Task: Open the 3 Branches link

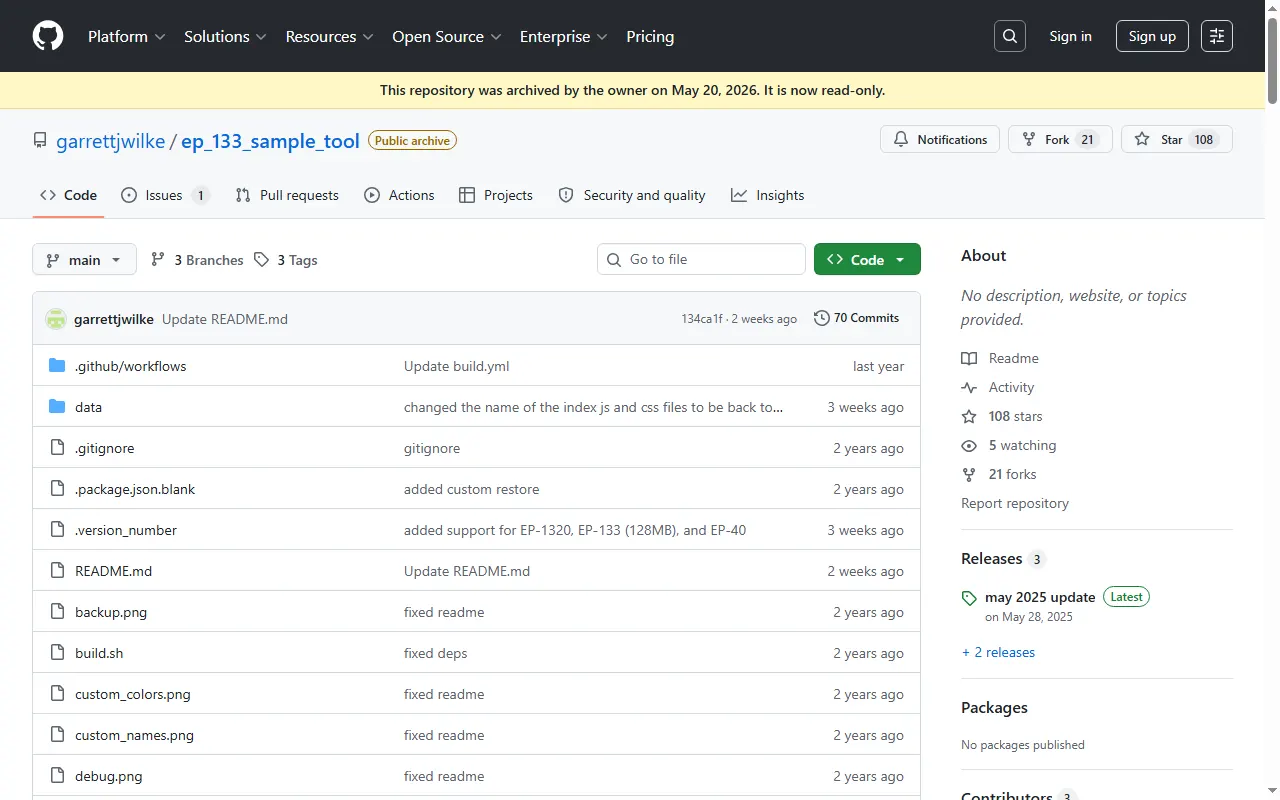Action: [x=197, y=260]
